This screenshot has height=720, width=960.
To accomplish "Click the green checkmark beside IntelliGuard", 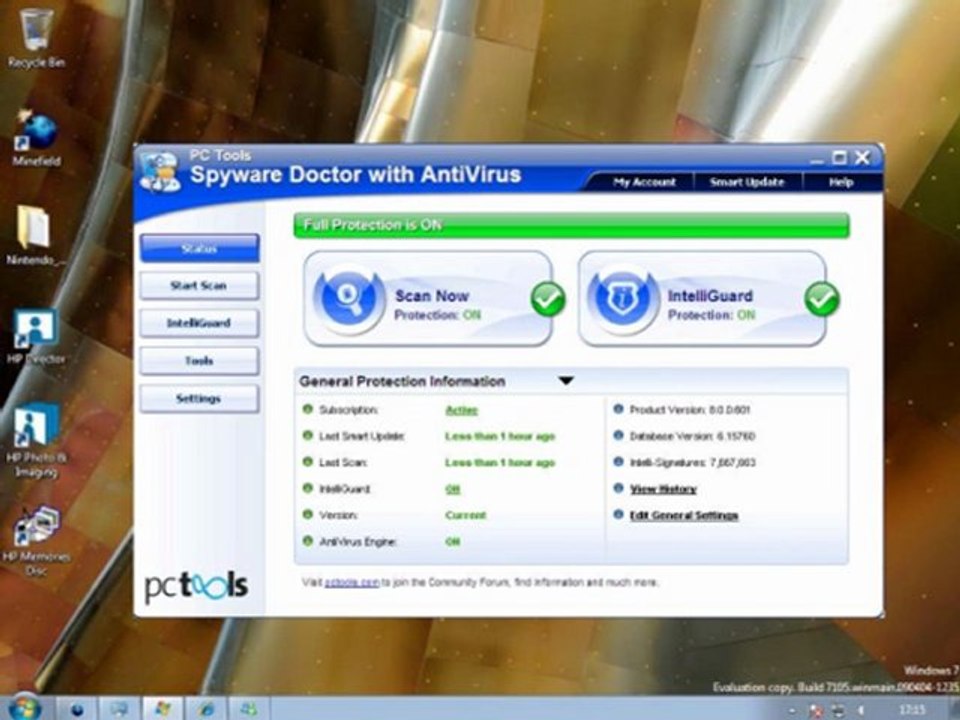I will click(822, 299).
